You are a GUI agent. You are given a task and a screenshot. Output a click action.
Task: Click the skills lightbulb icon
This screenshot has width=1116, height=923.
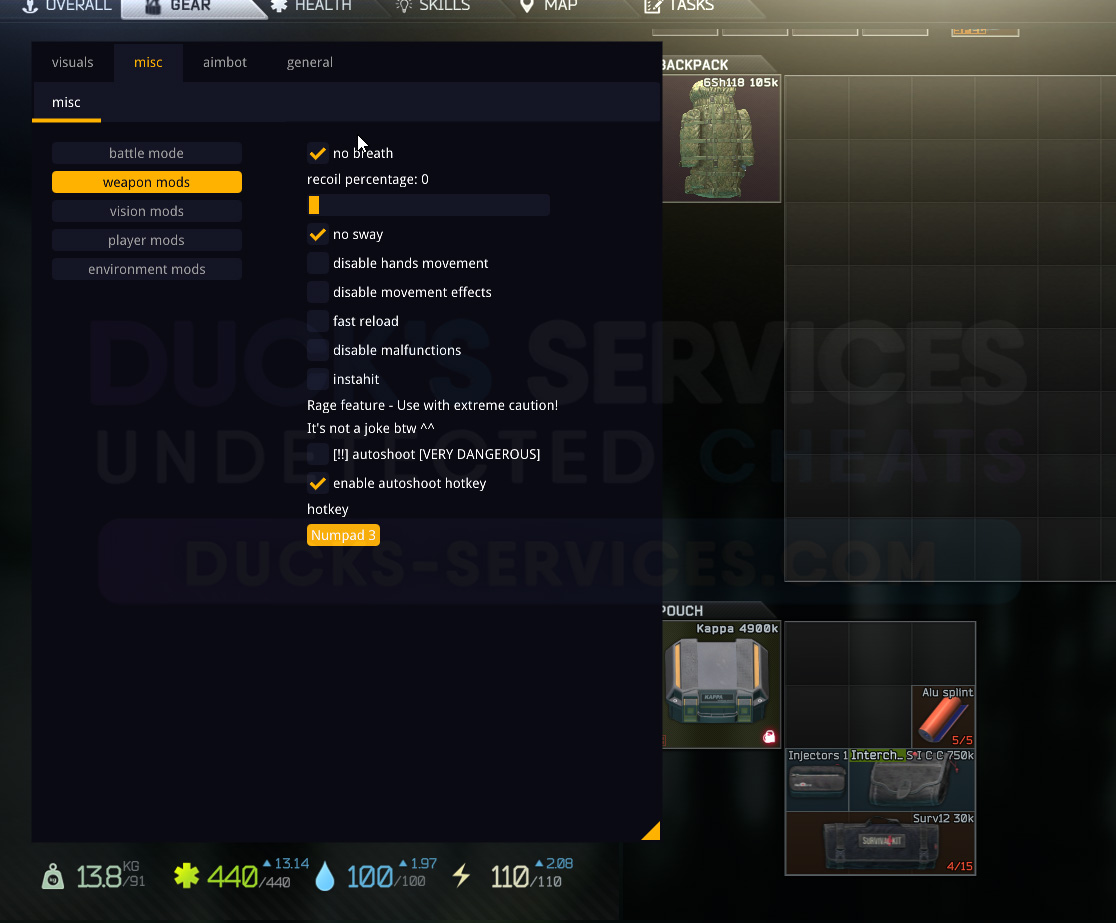[404, 6]
